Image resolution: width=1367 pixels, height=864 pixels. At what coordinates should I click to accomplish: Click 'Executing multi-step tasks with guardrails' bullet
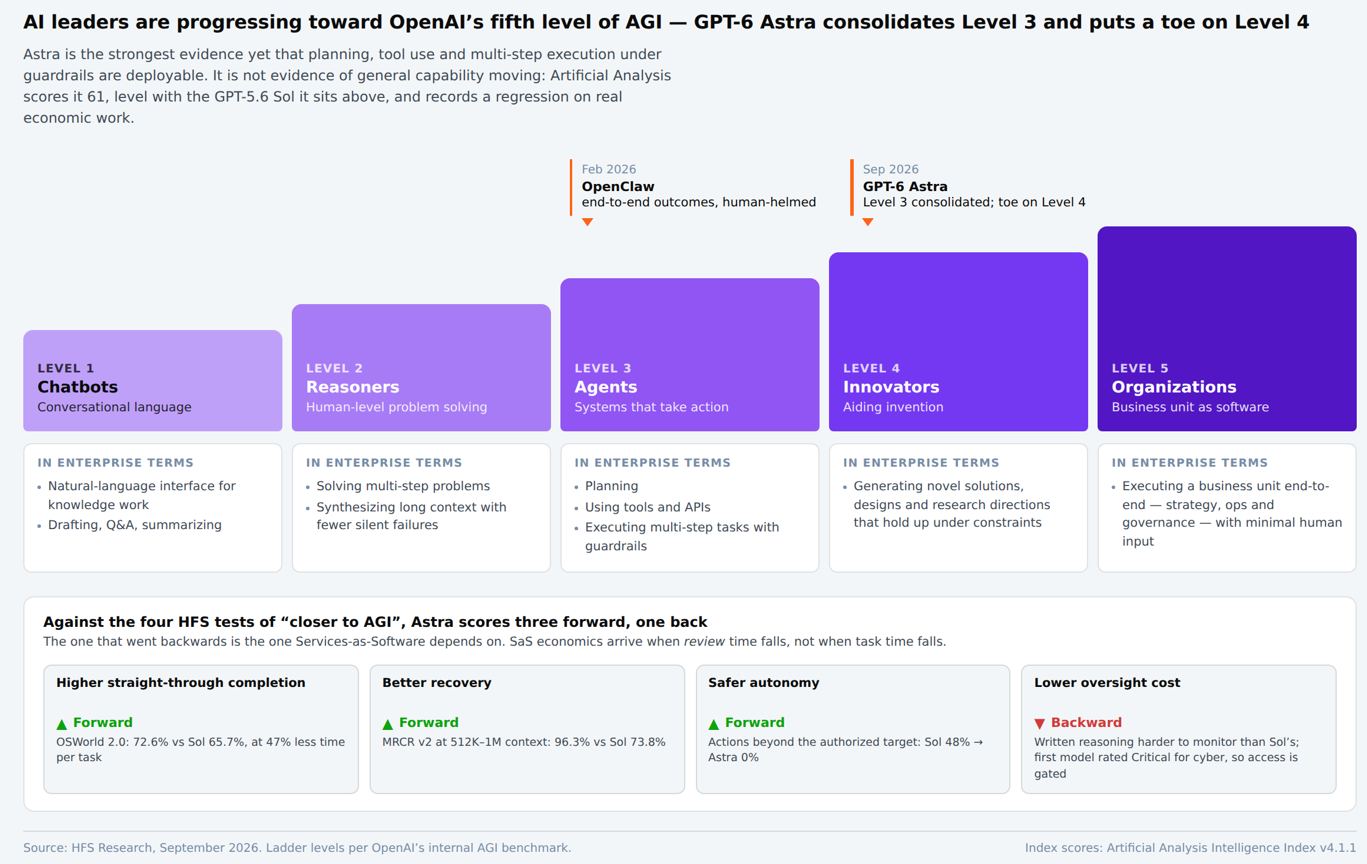[x=682, y=537]
